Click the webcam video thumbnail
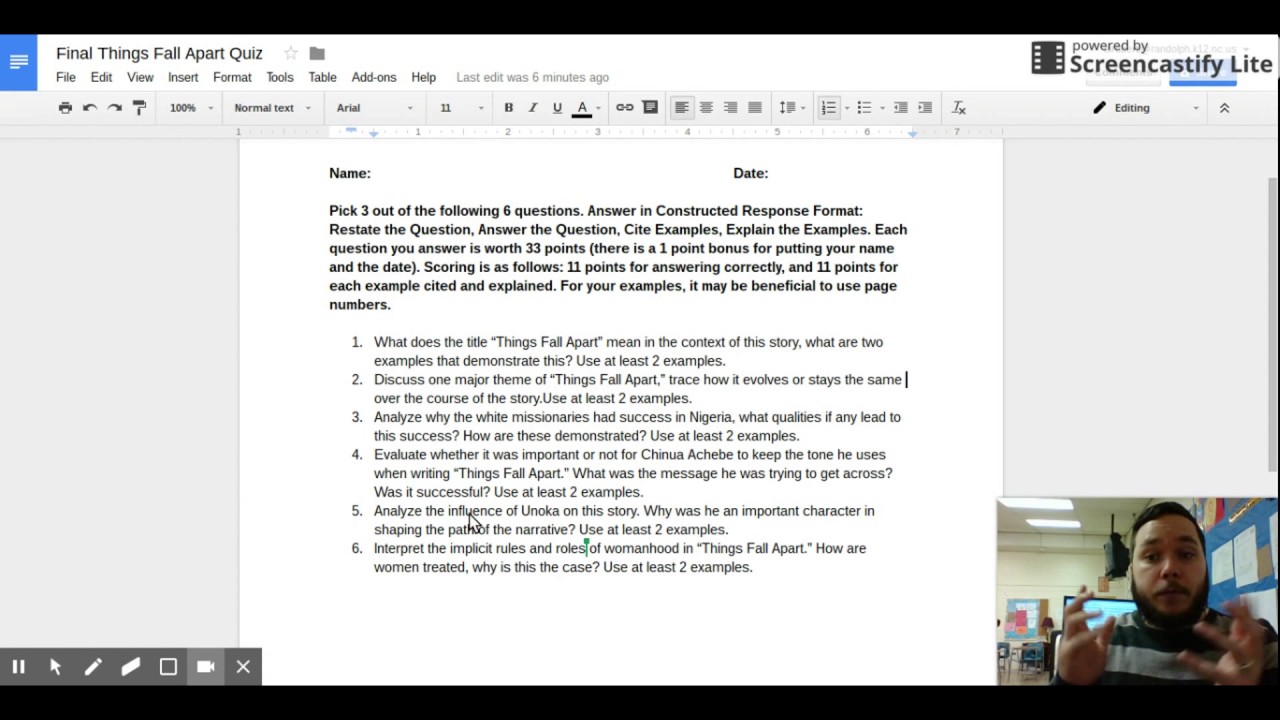 click(1137, 591)
